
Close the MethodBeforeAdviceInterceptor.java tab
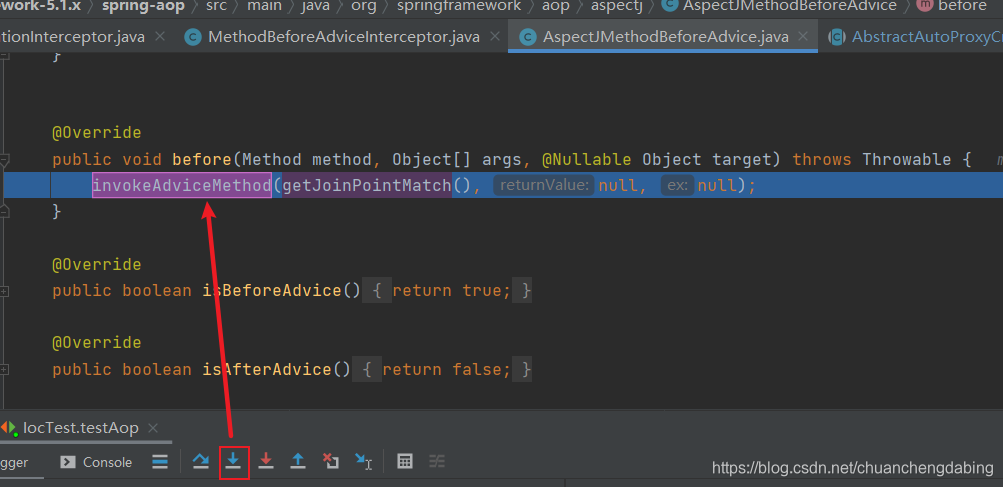pyautogui.click(x=493, y=36)
